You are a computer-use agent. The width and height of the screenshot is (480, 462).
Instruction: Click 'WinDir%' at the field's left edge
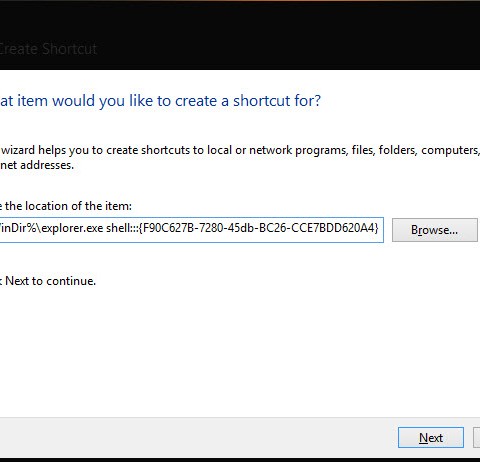coord(18,228)
